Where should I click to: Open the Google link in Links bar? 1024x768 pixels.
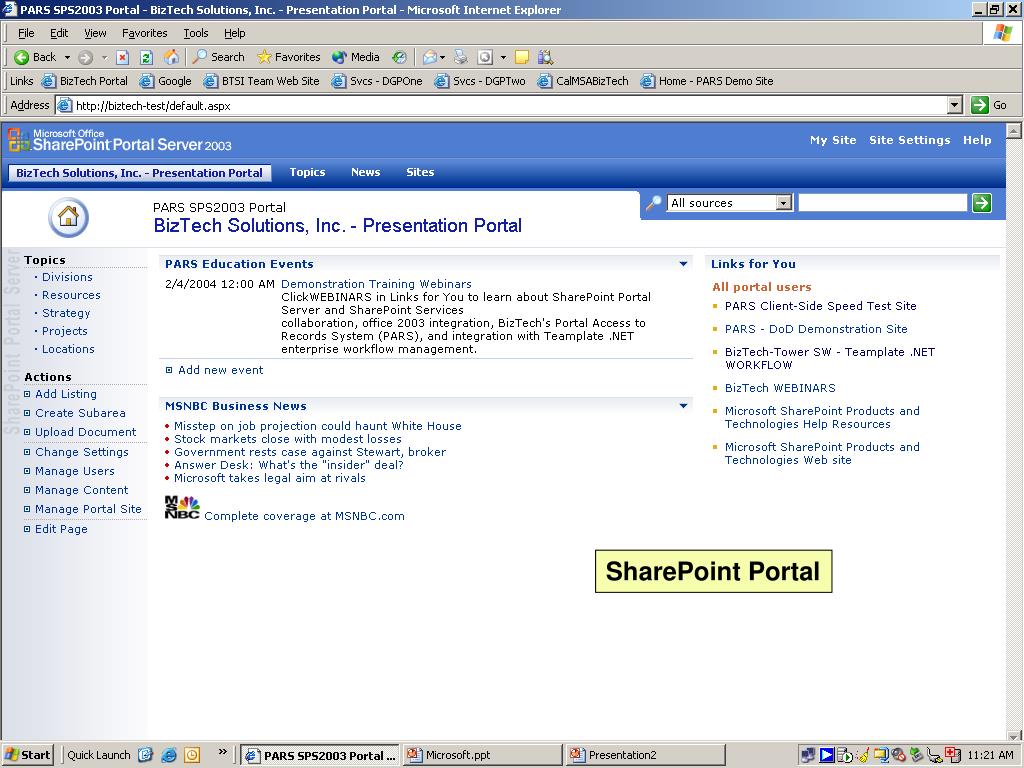click(167, 81)
